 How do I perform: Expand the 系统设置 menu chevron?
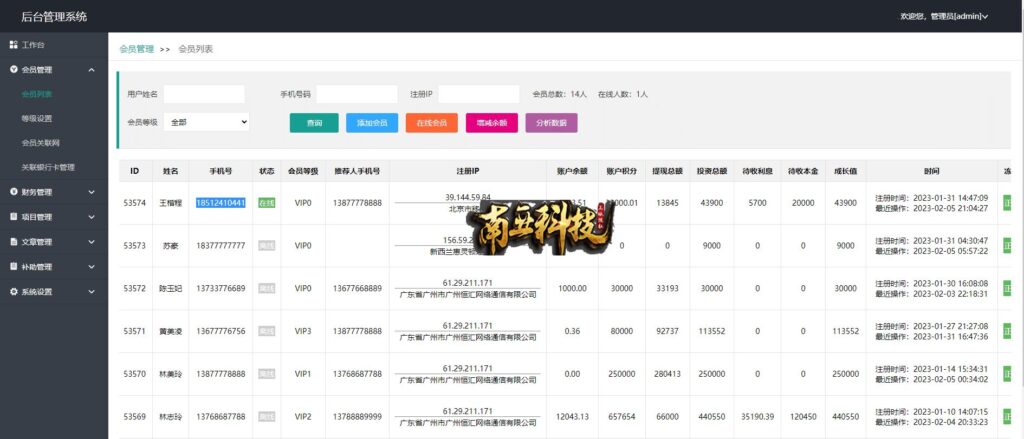click(91, 292)
